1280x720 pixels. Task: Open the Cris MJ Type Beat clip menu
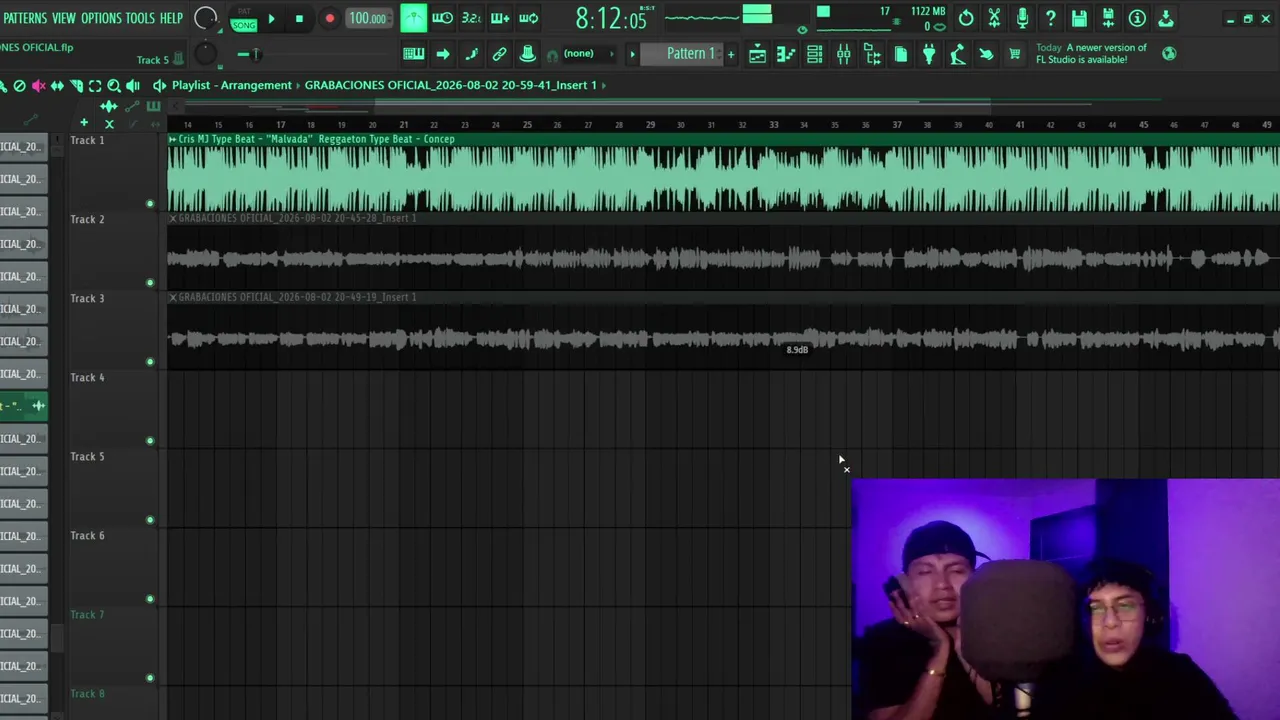(x=173, y=139)
